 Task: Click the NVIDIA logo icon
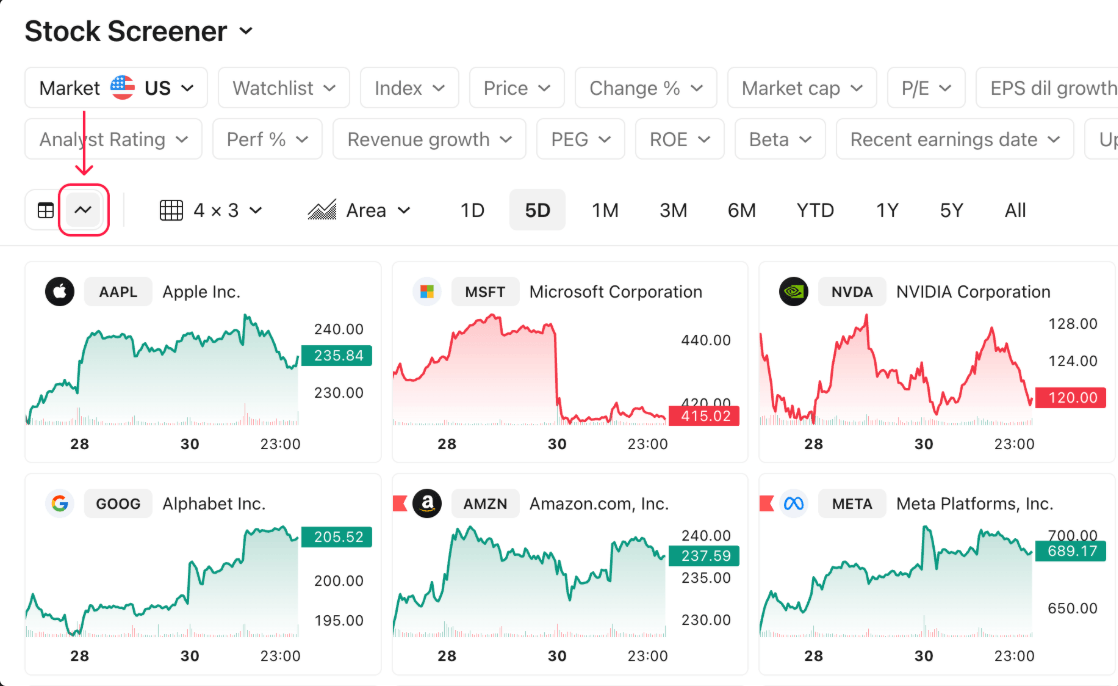click(x=794, y=292)
